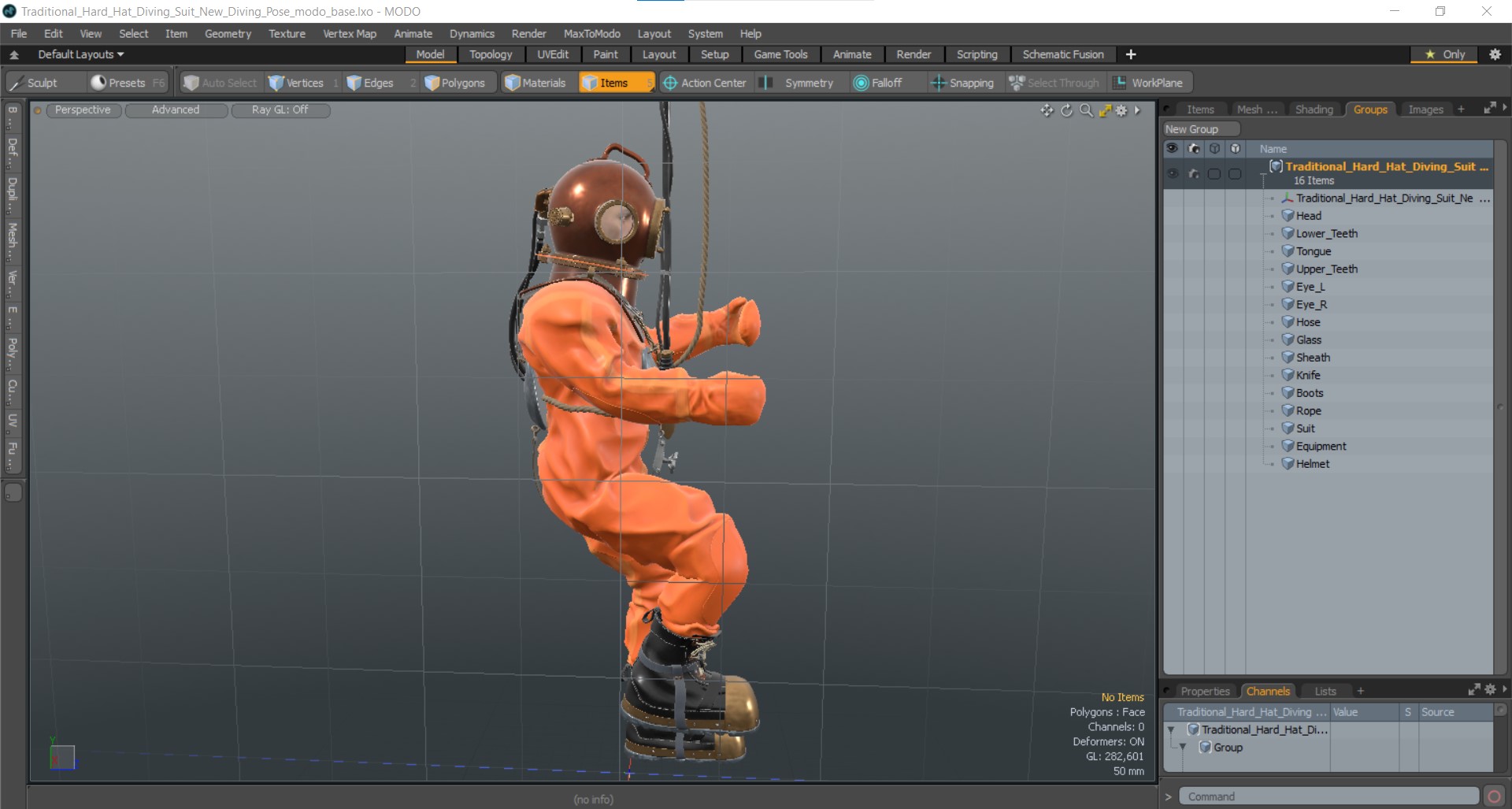This screenshot has height=809, width=1512.
Task: Click the Command input field
Action: point(1329,796)
